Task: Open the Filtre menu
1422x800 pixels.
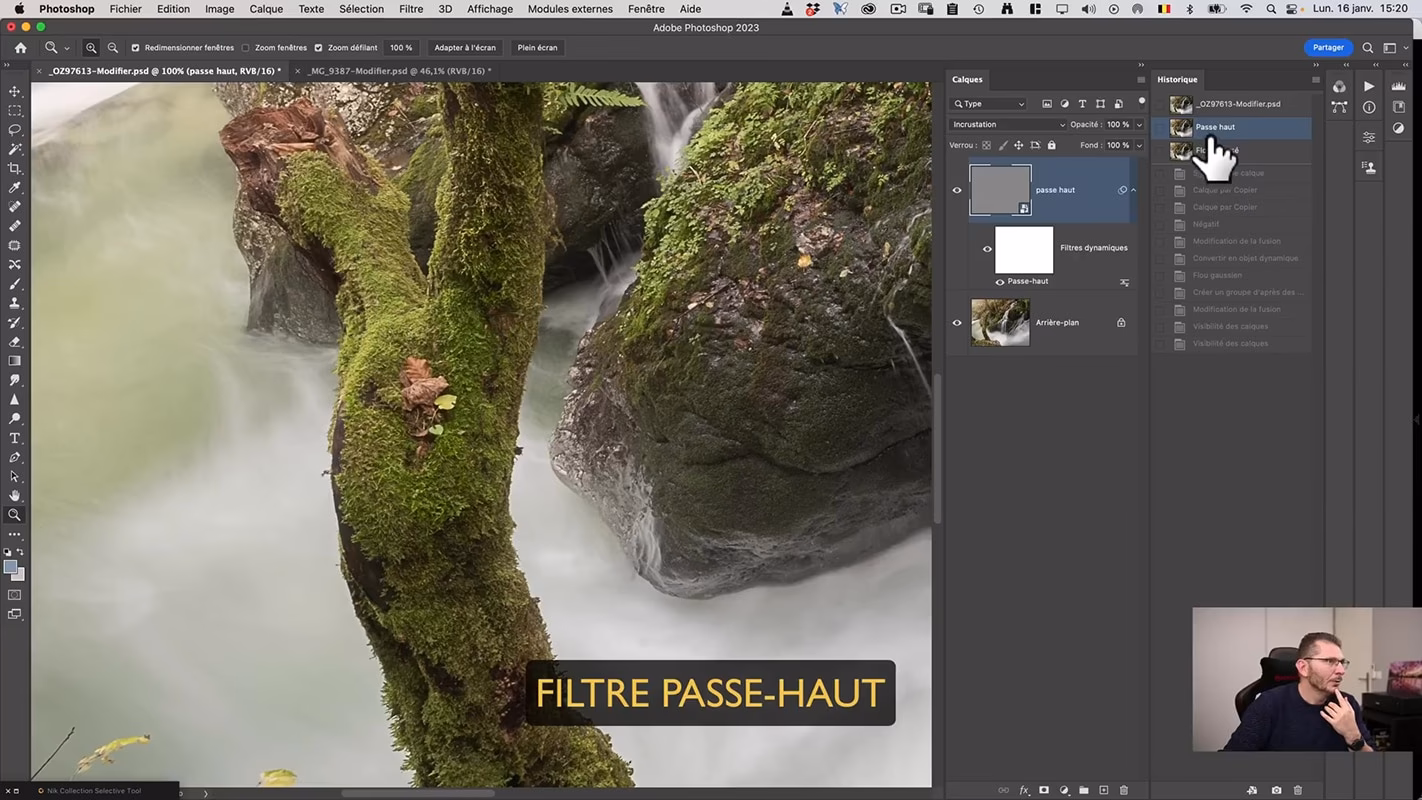Action: tap(410, 9)
